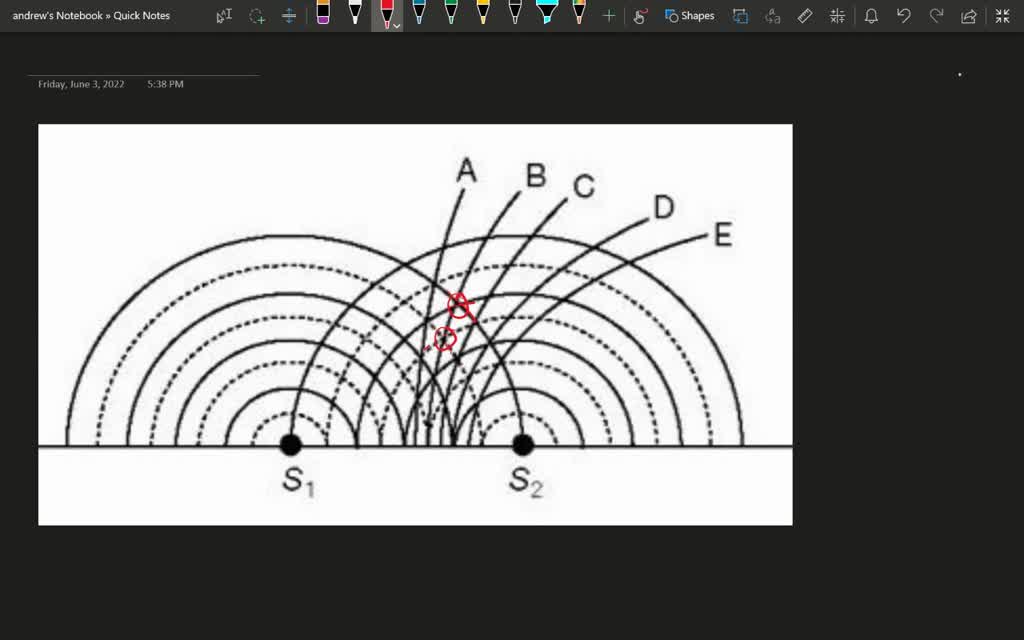Click the page date Friday, June 3, 2022
Viewport: 1024px width, 640px height.
point(81,84)
